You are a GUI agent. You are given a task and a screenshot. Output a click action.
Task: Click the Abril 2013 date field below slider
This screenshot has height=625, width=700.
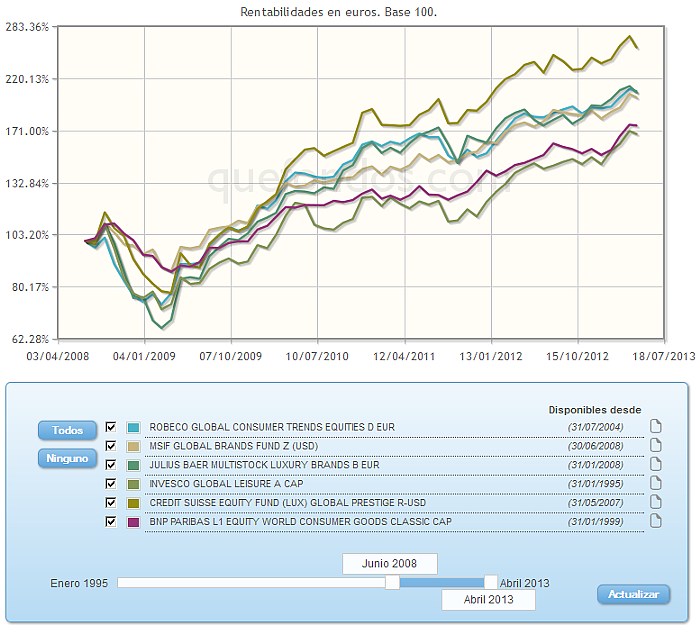point(488,600)
